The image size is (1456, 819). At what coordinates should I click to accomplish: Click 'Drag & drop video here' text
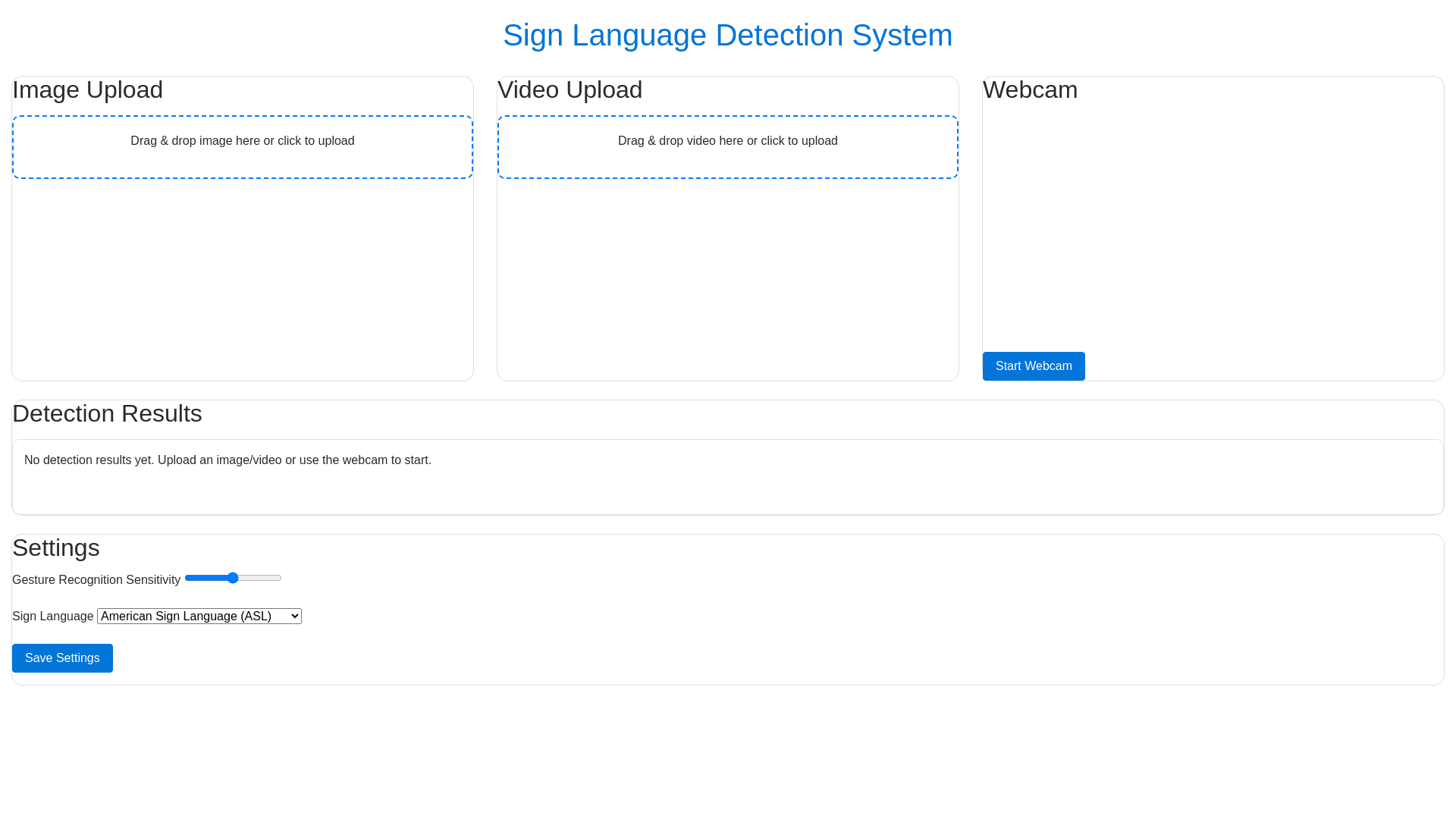pyautogui.click(x=727, y=141)
